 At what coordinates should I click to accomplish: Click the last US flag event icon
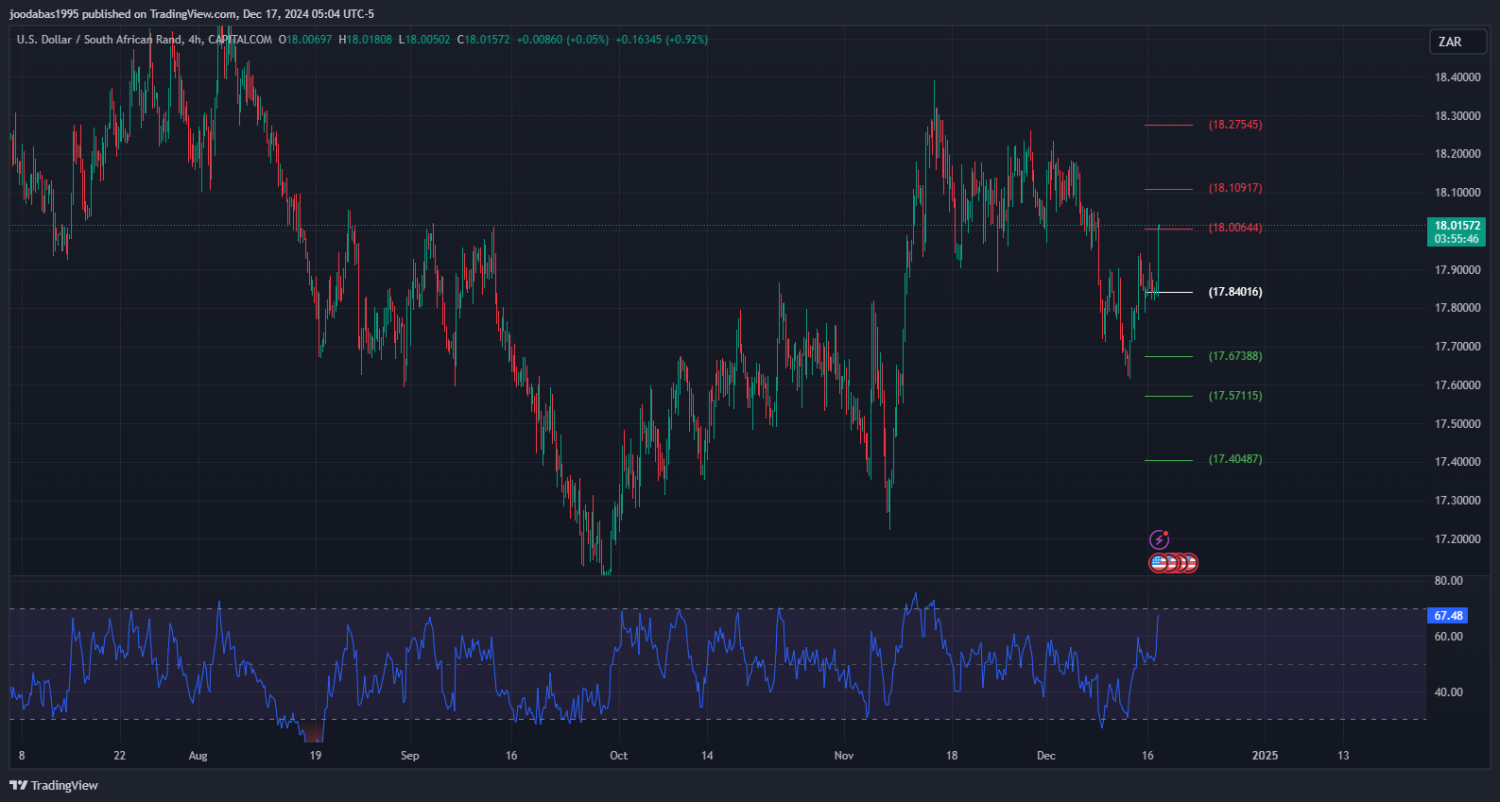point(1189,563)
